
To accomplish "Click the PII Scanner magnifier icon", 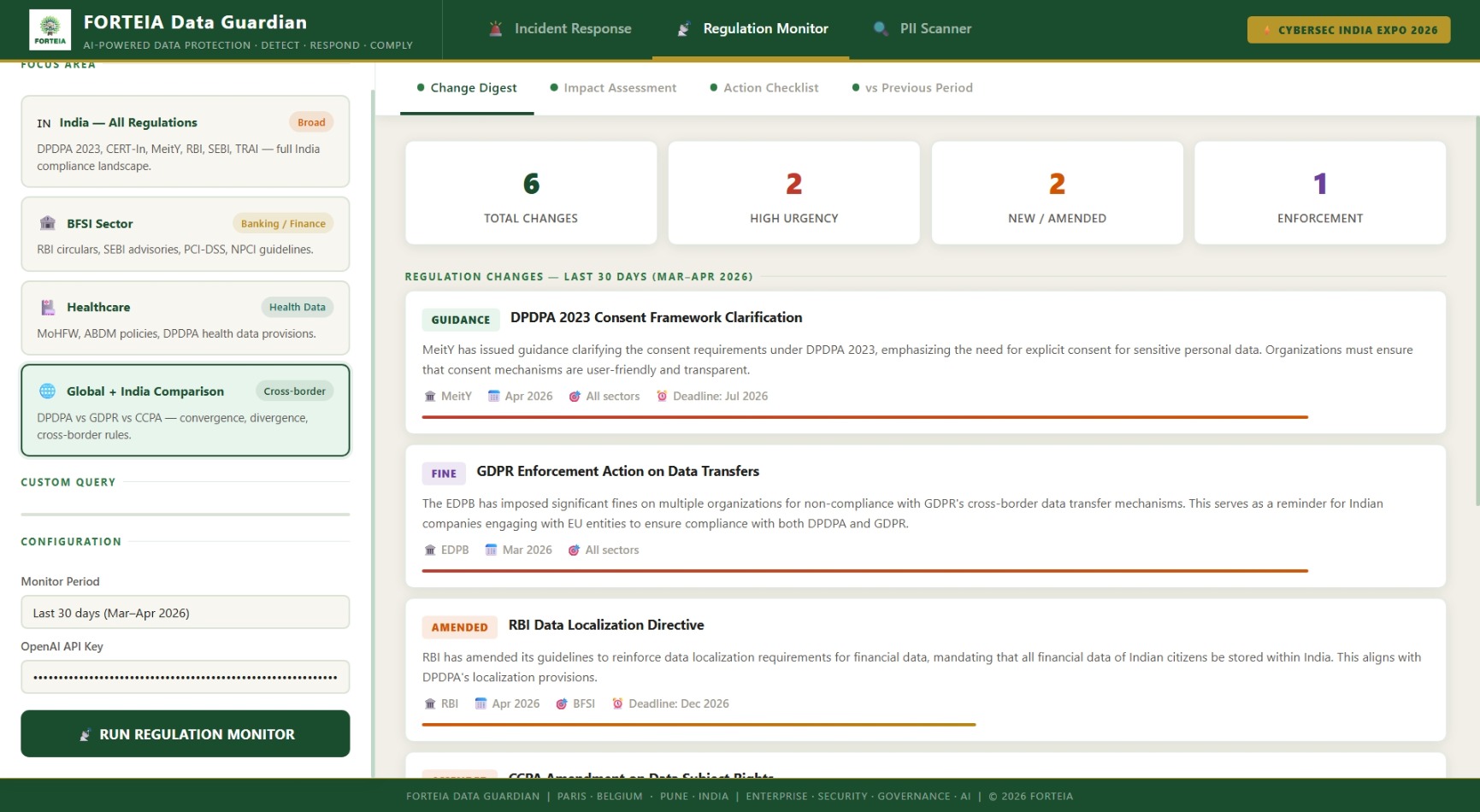I will pos(880,29).
